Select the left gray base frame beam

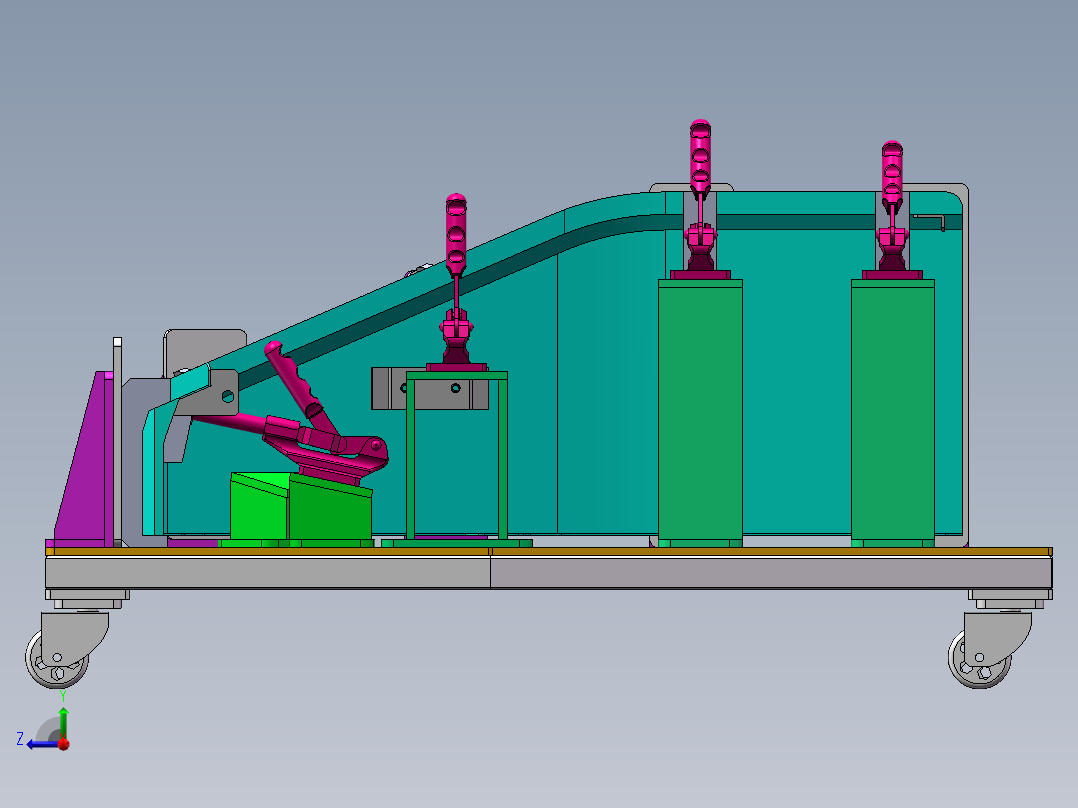[268, 573]
